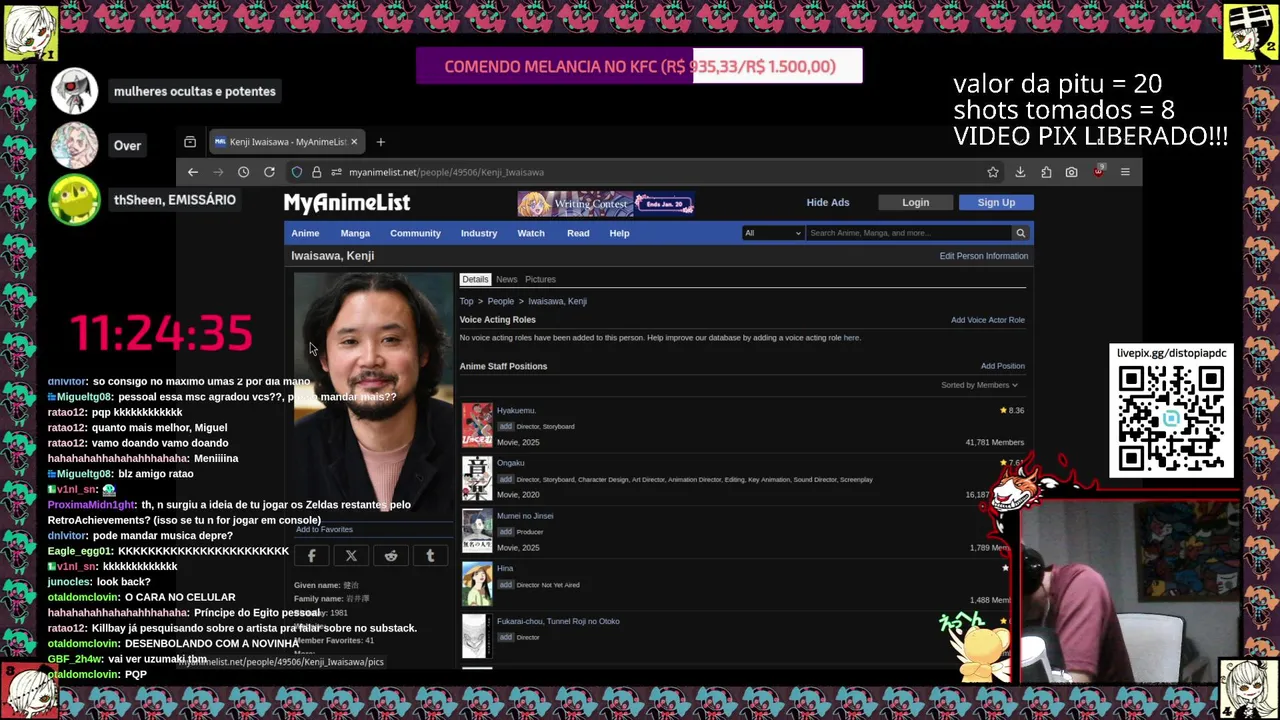Open the Anime menu
Viewport: 1280px width, 720px height.
click(305, 233)
